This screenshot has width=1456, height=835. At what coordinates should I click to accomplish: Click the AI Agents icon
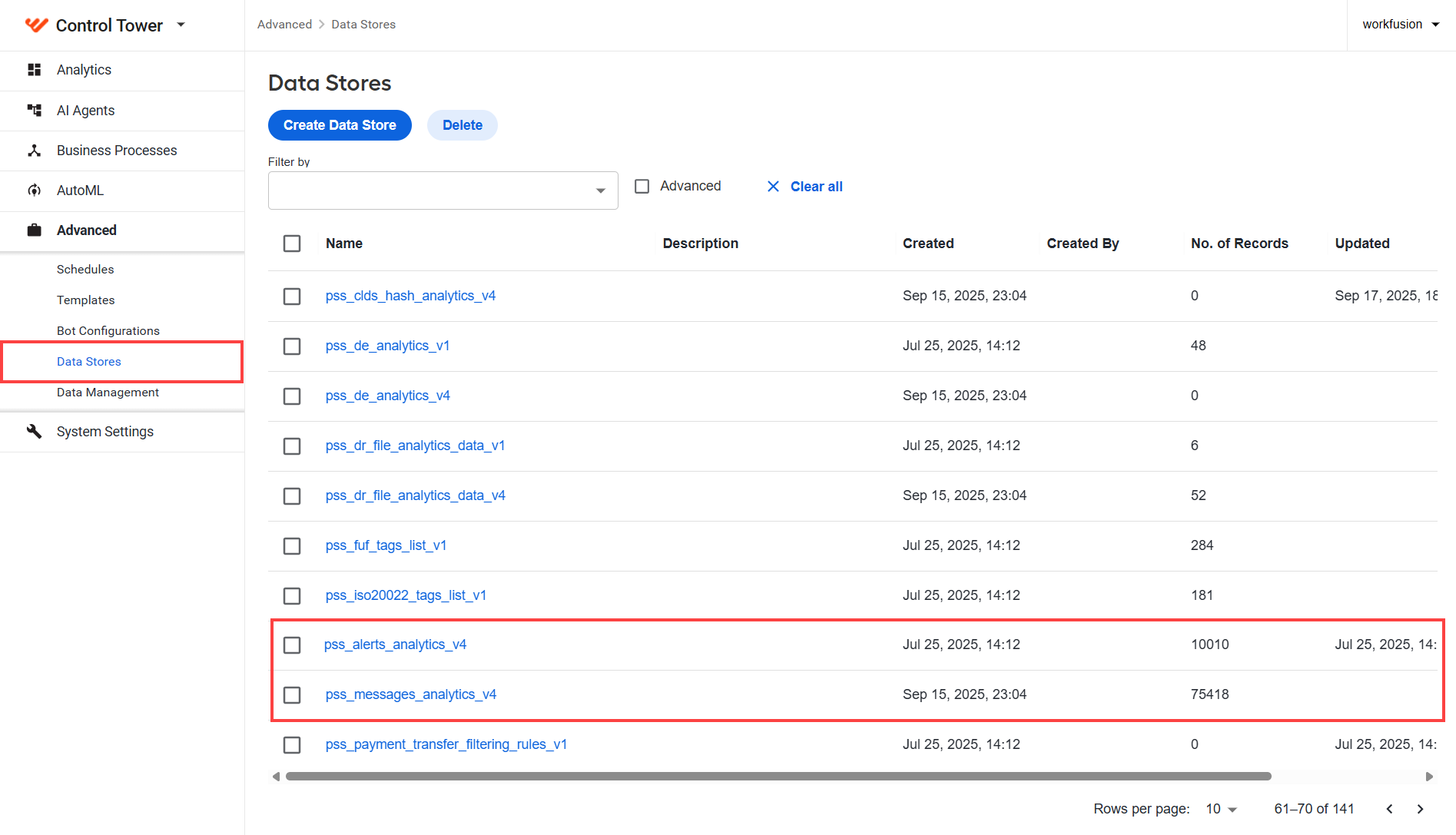34,110
